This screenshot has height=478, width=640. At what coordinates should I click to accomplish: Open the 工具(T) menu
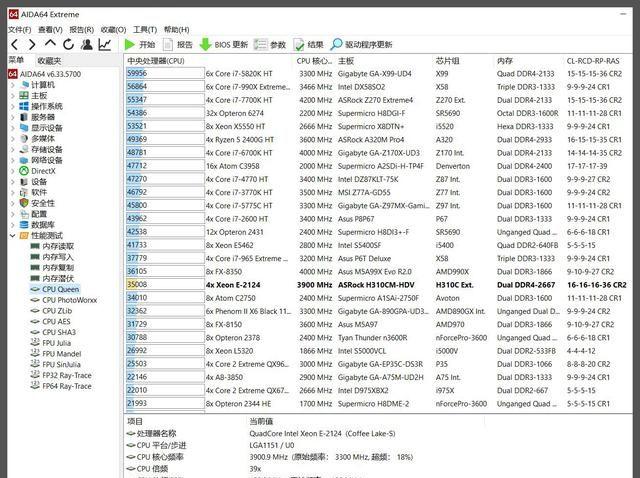pyautogui.click(x=145, y=29)
